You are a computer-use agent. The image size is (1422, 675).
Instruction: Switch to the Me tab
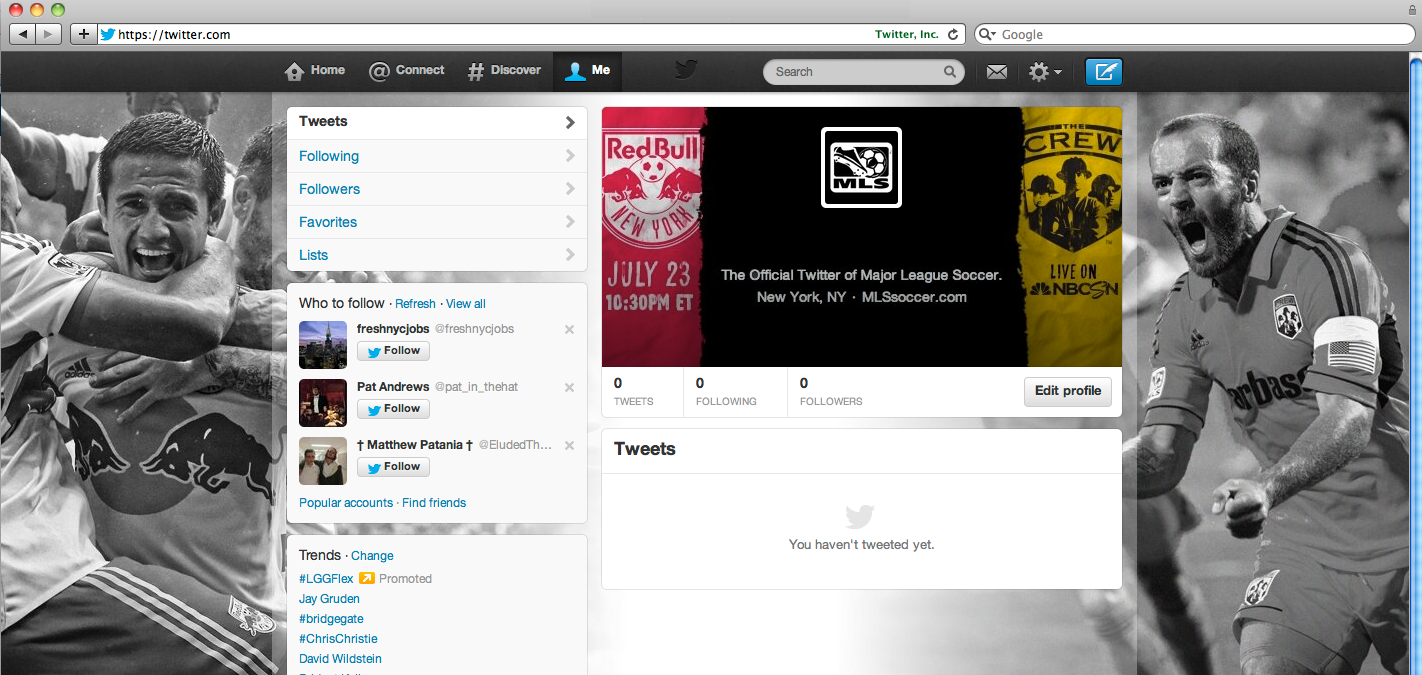pyautogui.click(x=587, y=71)
